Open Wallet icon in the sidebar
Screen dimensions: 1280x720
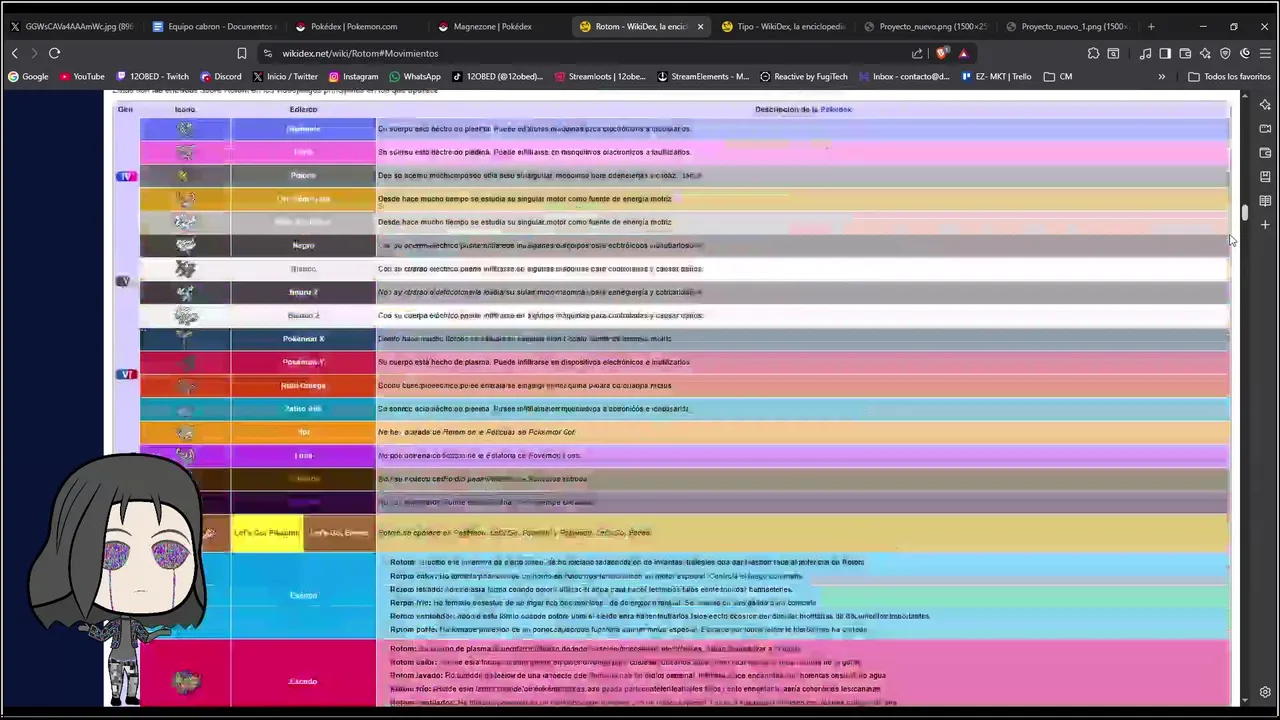[x=1265, y=153]
